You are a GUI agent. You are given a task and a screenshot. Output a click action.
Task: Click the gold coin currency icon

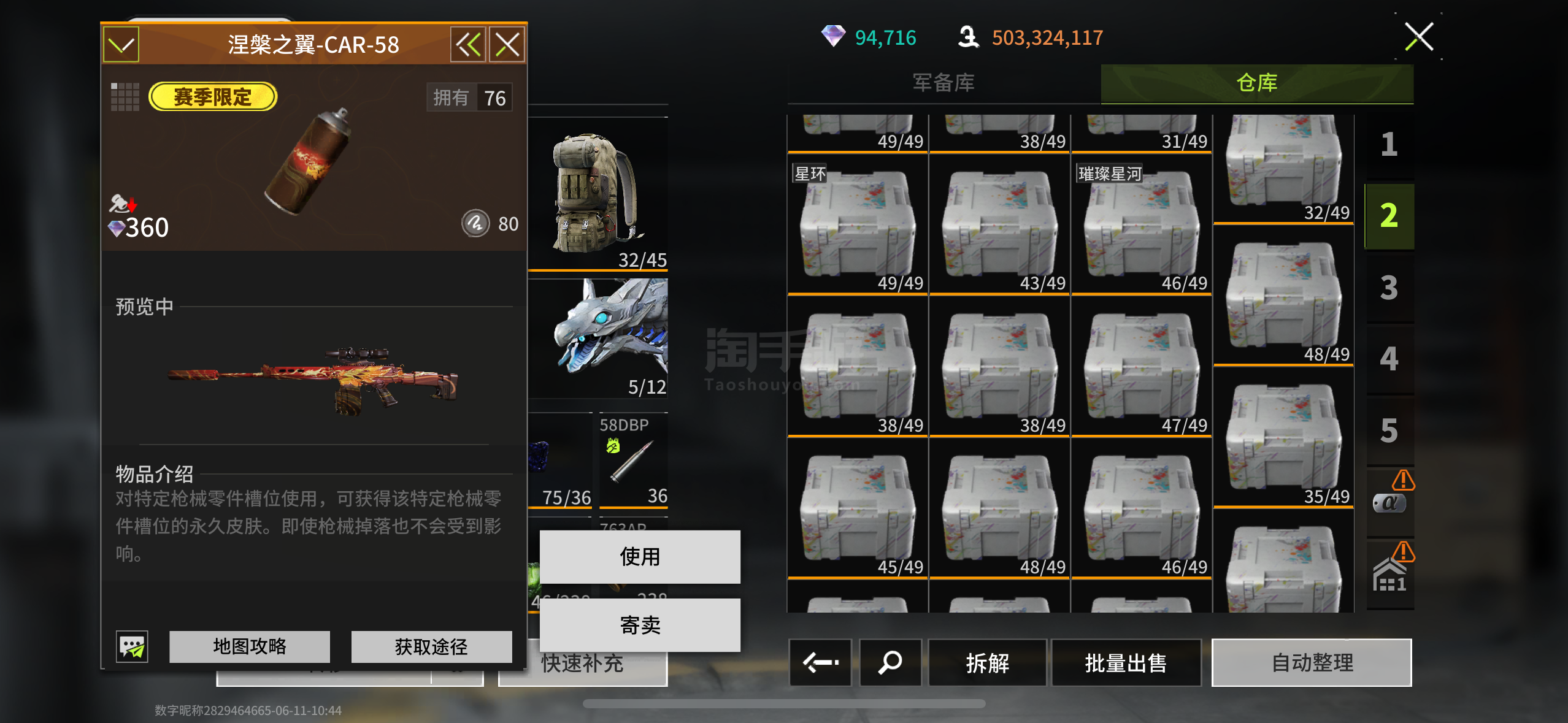[969, 37]
